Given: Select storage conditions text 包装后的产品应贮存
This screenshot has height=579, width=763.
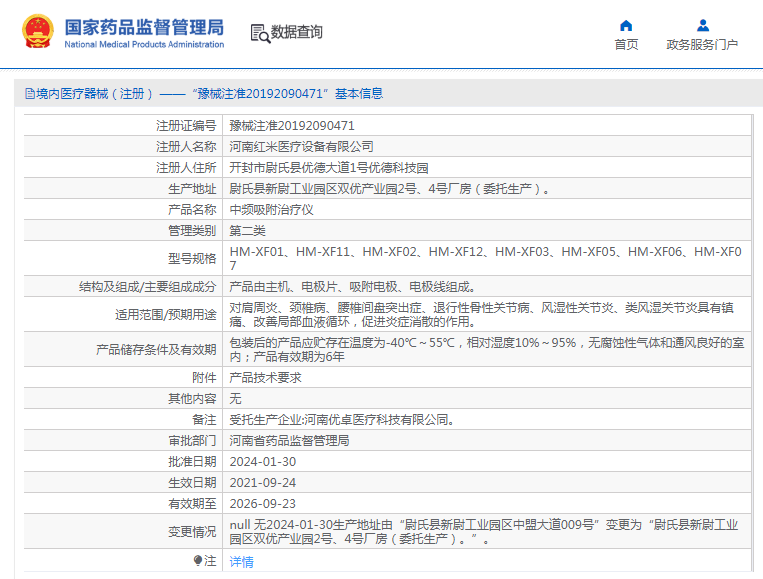Looking at the screenshot, I should pos(487,349).
